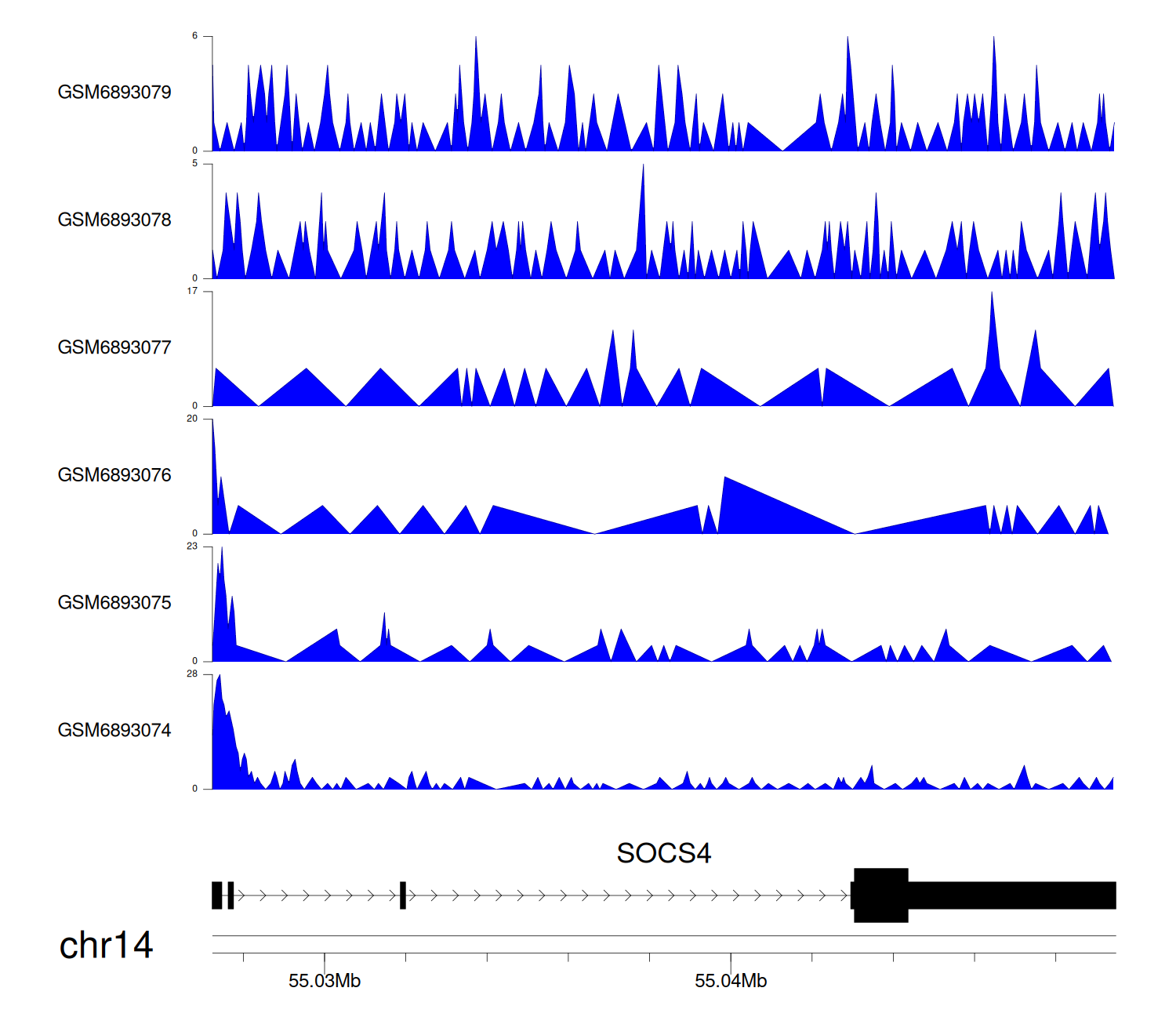This screenshot has width=1176, height=1035.
Task: Select the GSM6893078 track label
Action: click(114, 220)
